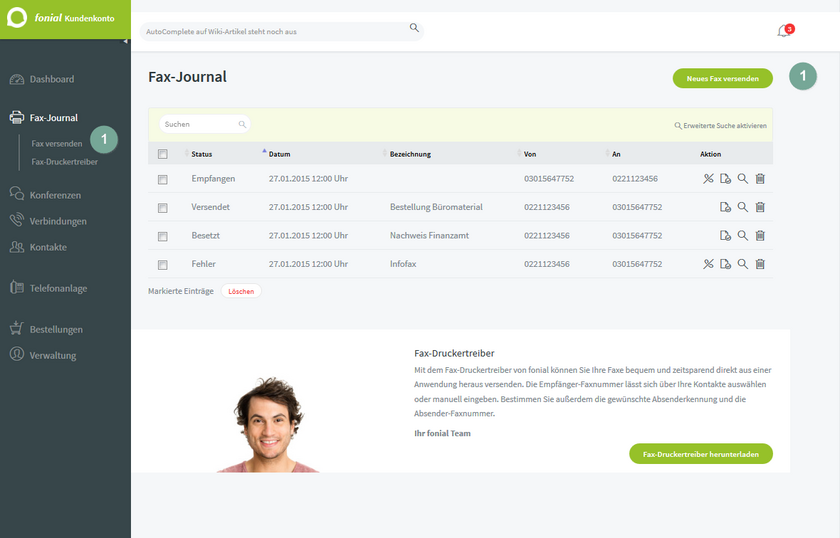This screenshot has height=538, width=840.
Task: Click the Dashboard gauge icon
Action: [17, 79]
